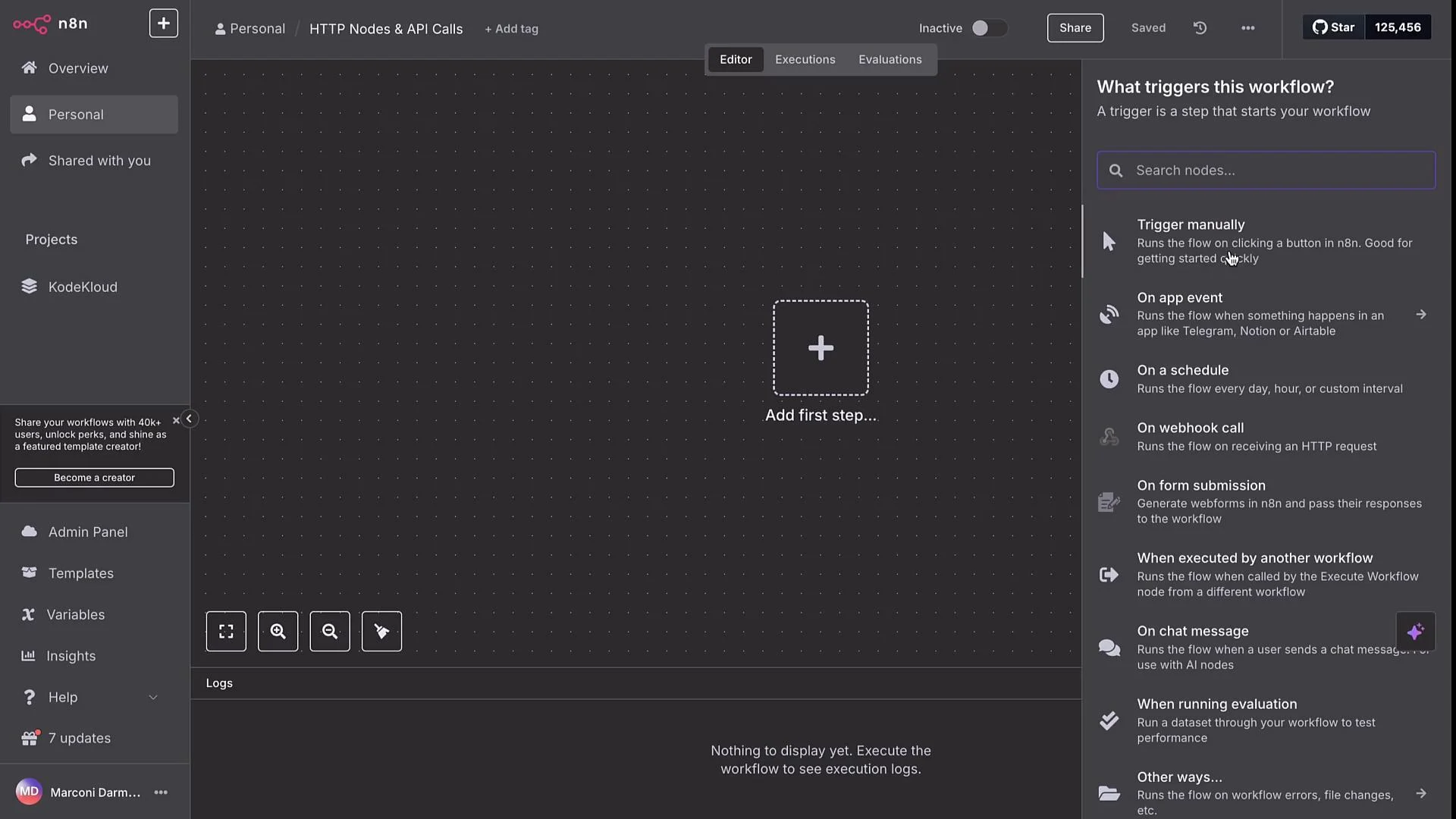The image size is (1456, 819).
Task: Click the tidy up nodes button
Action: coord(381,631)
